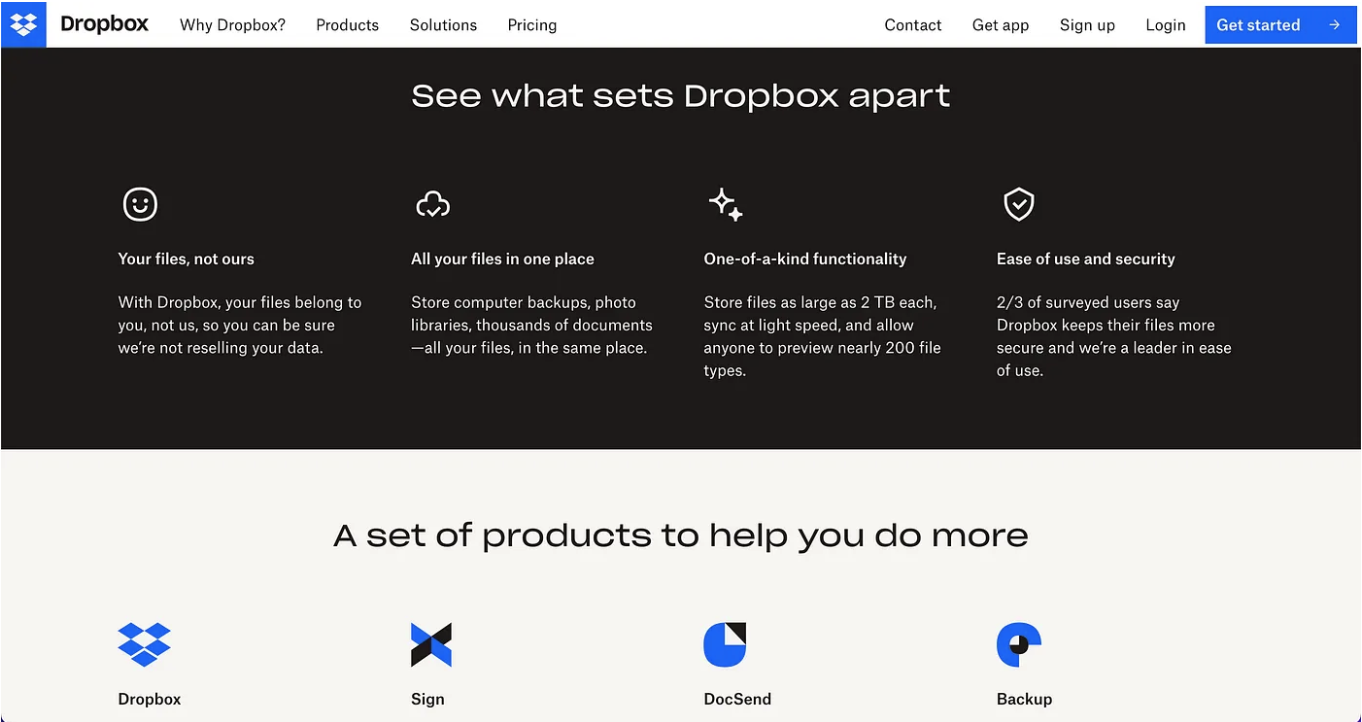Image resolution: width=1362 pixels, height=722 pixels.
Task: Click paragraph about not reselling your data
Action: click(x=240, y=325)
